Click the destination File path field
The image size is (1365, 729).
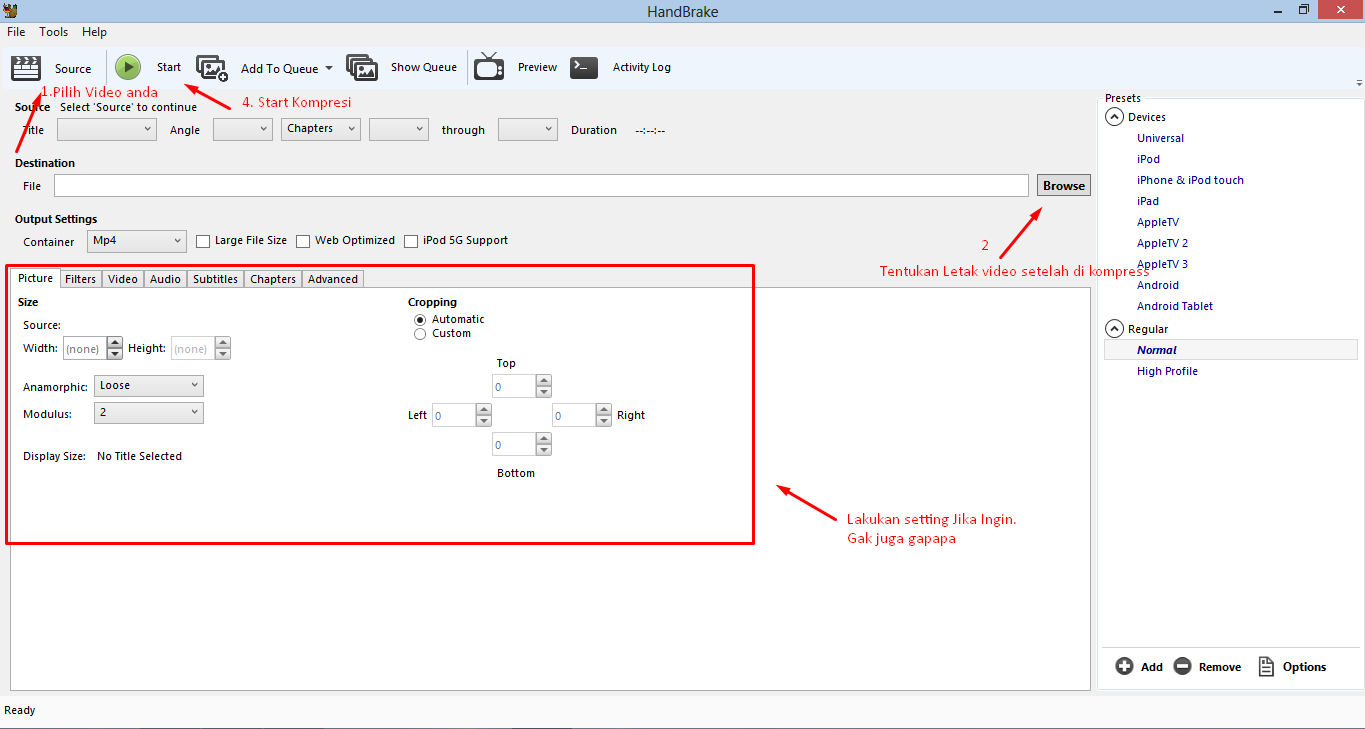pyautogui.click(x=541, y=186)
